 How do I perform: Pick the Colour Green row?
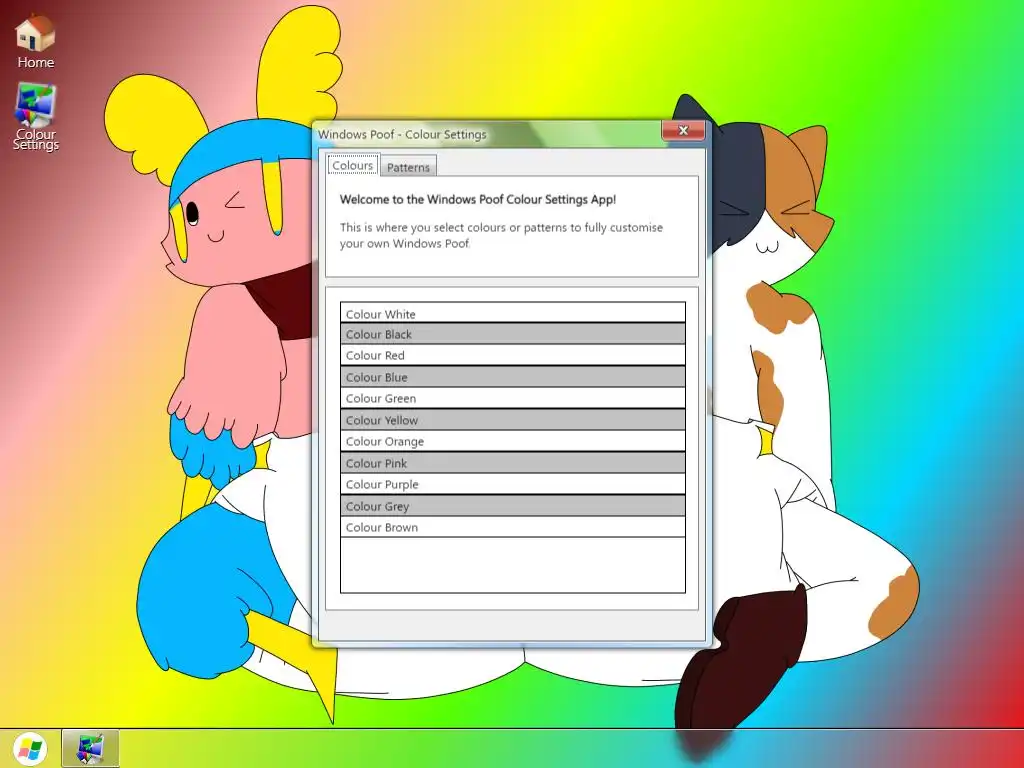(x=513, y=398)
